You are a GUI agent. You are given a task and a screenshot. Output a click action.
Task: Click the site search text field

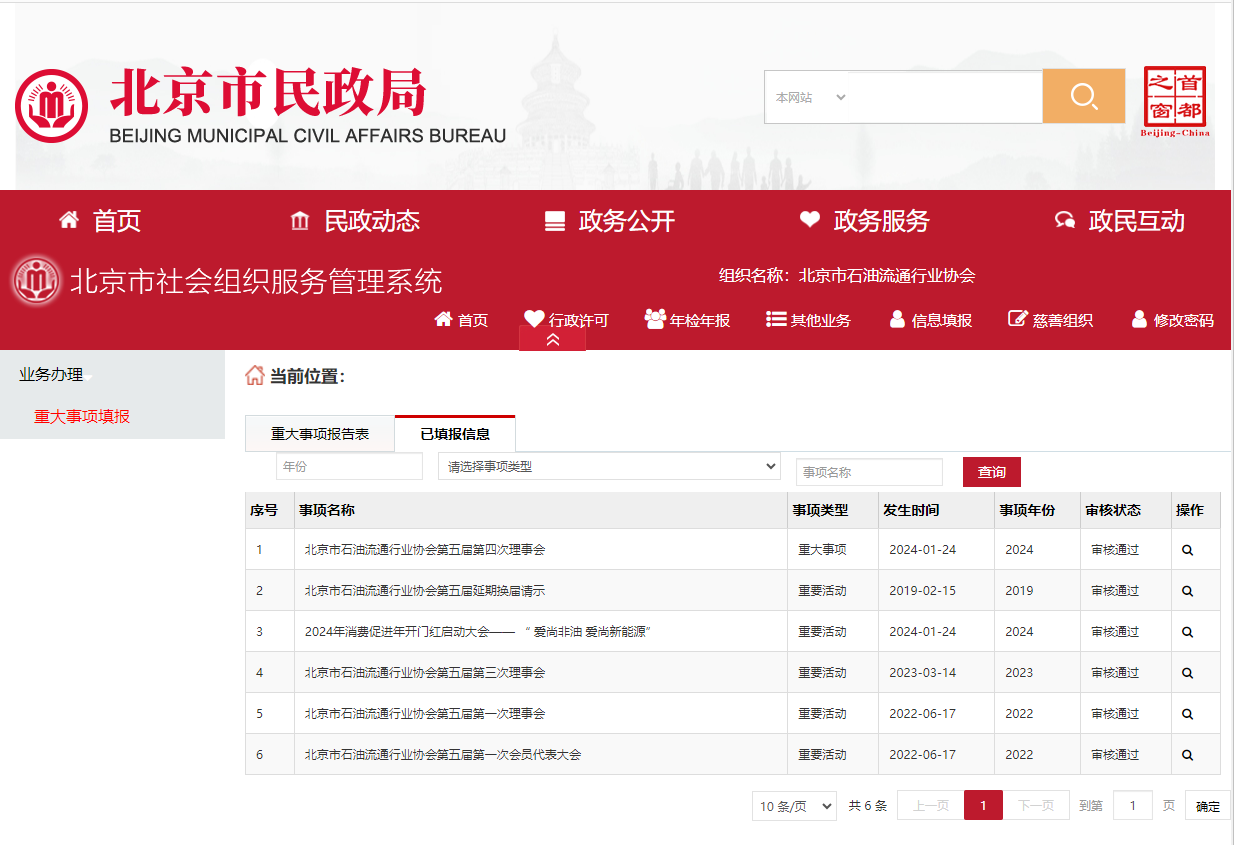pos(947,97)
